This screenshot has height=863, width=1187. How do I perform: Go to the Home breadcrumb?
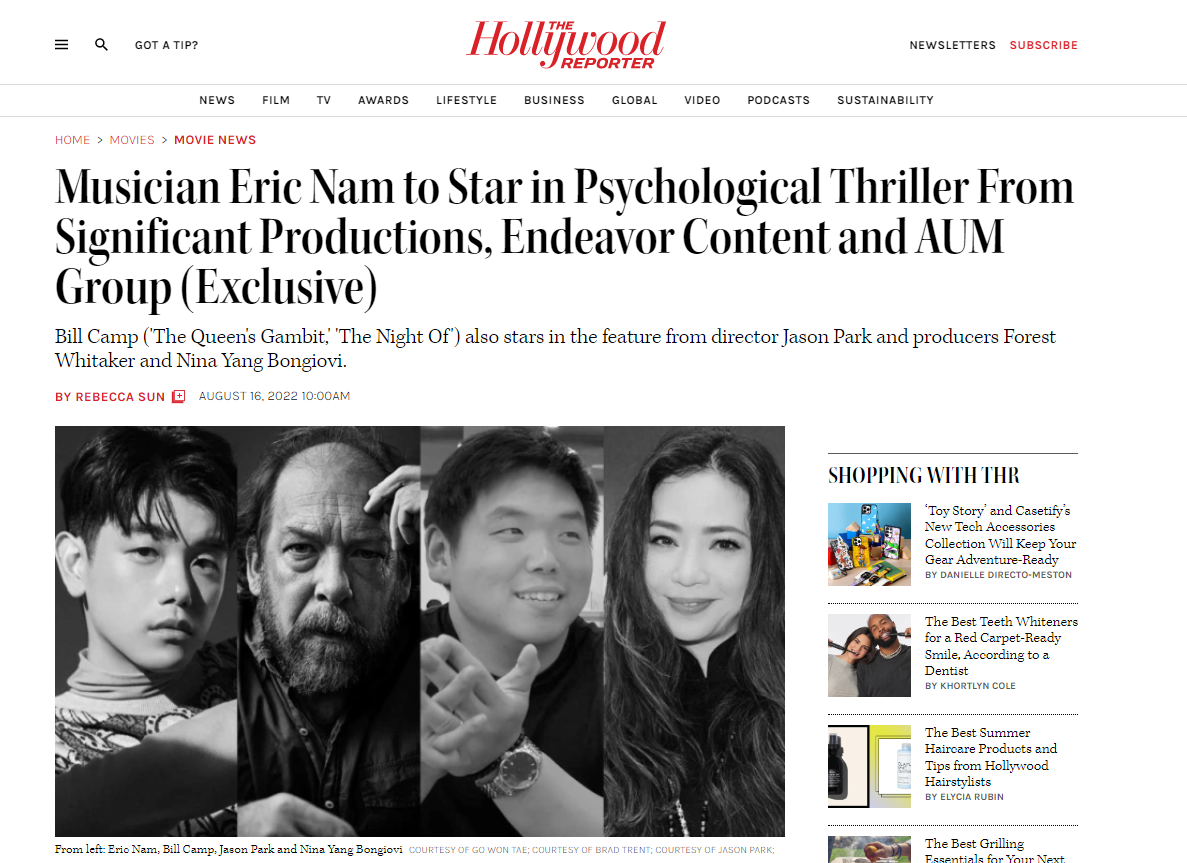pos(72,140)
